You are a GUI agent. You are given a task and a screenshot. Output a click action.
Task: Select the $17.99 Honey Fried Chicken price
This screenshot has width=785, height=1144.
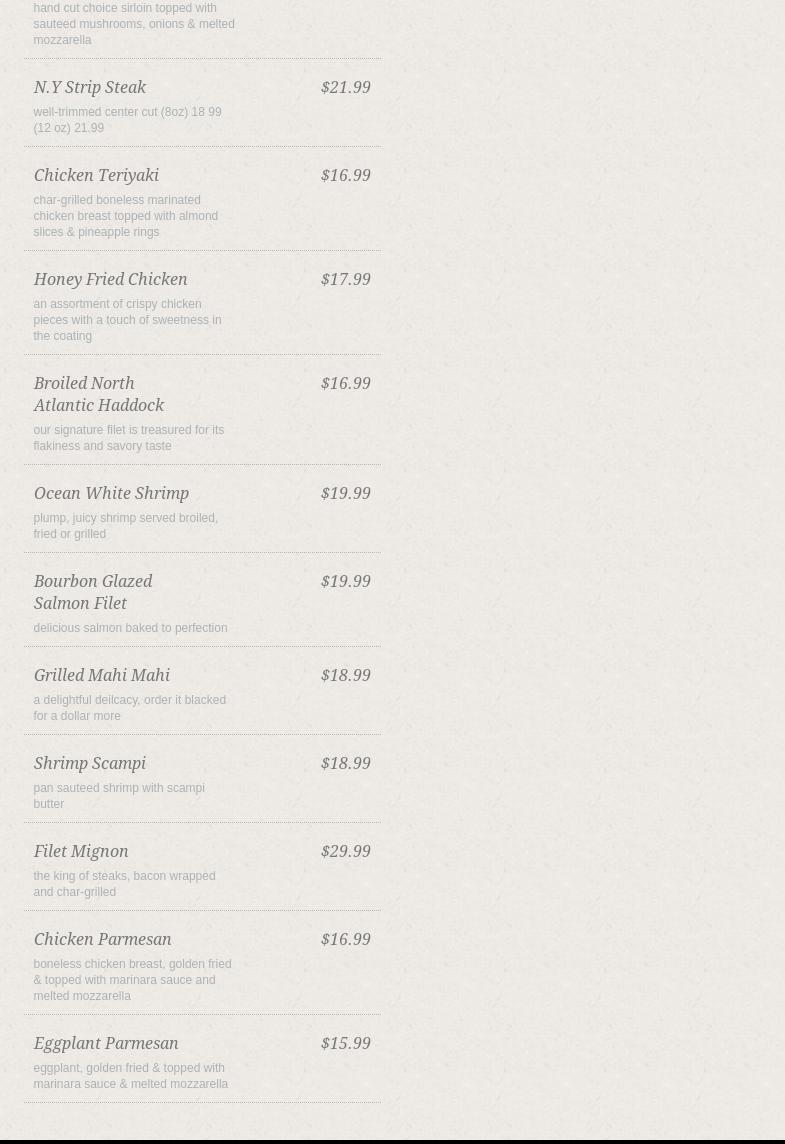(346, 280)
